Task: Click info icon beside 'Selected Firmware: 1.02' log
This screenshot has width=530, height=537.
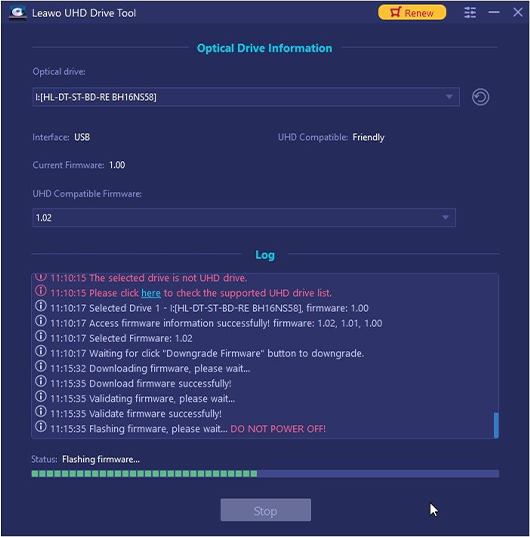Action: coord(41,336)
